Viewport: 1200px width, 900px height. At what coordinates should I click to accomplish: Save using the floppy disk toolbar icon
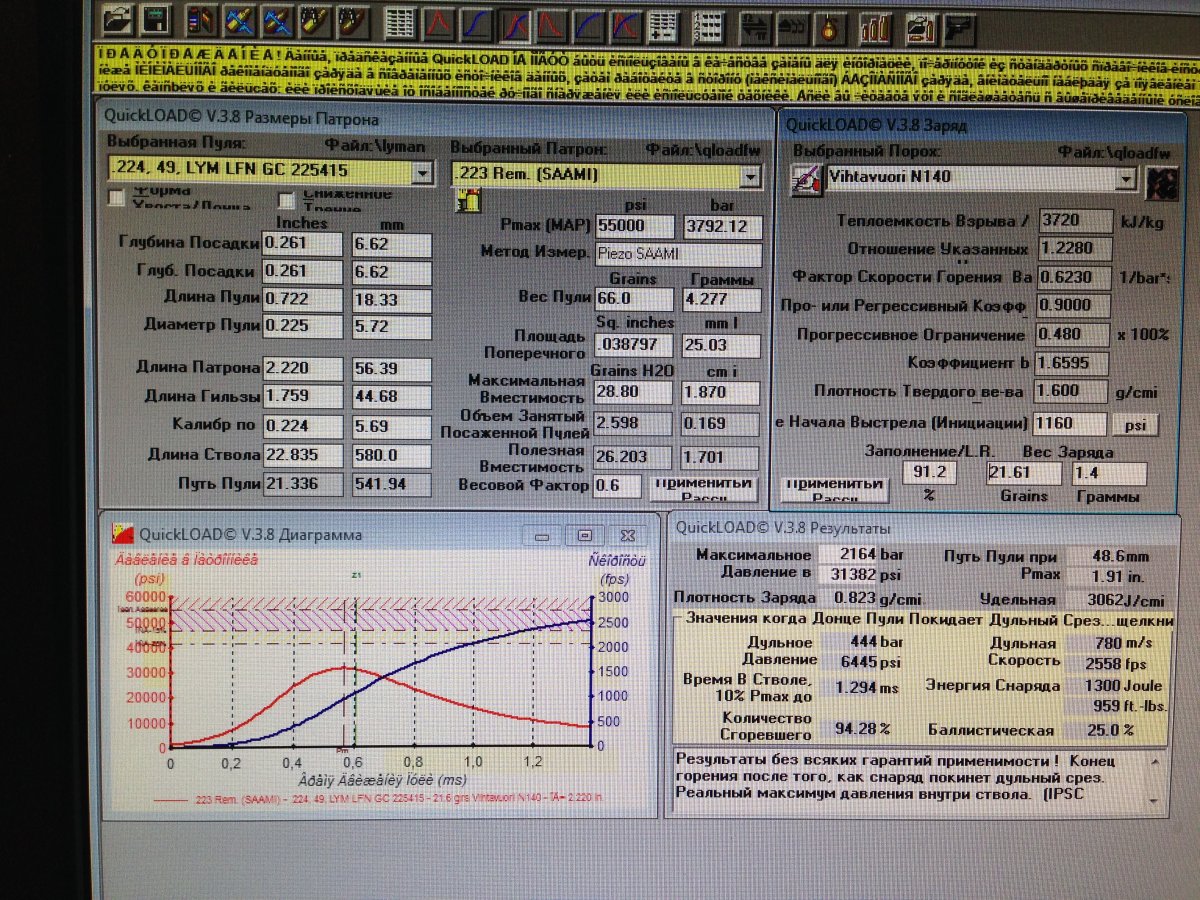pyautogui.click(x=155, y=22)
